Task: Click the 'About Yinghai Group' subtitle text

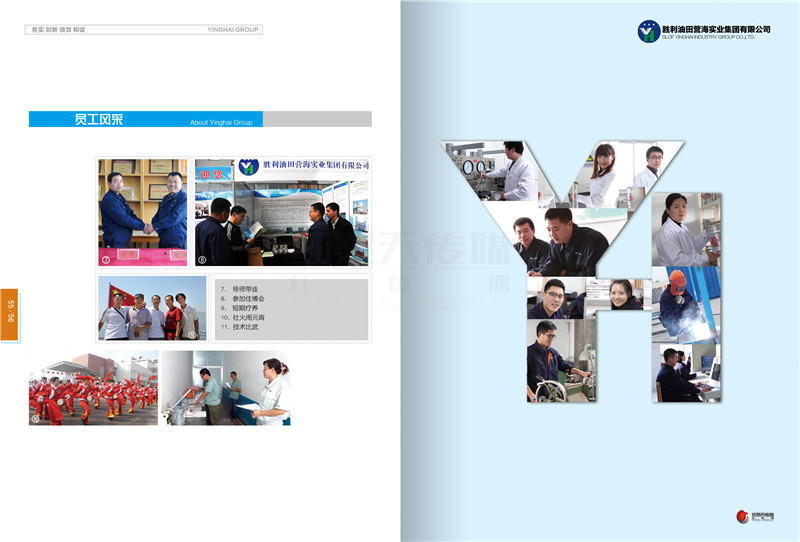Action: click(220, 123)
